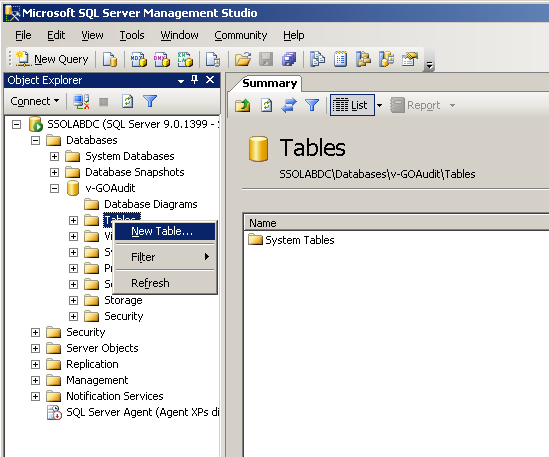Expand the Notification Services node
549x457 pixels.
(x=35, y=396)
